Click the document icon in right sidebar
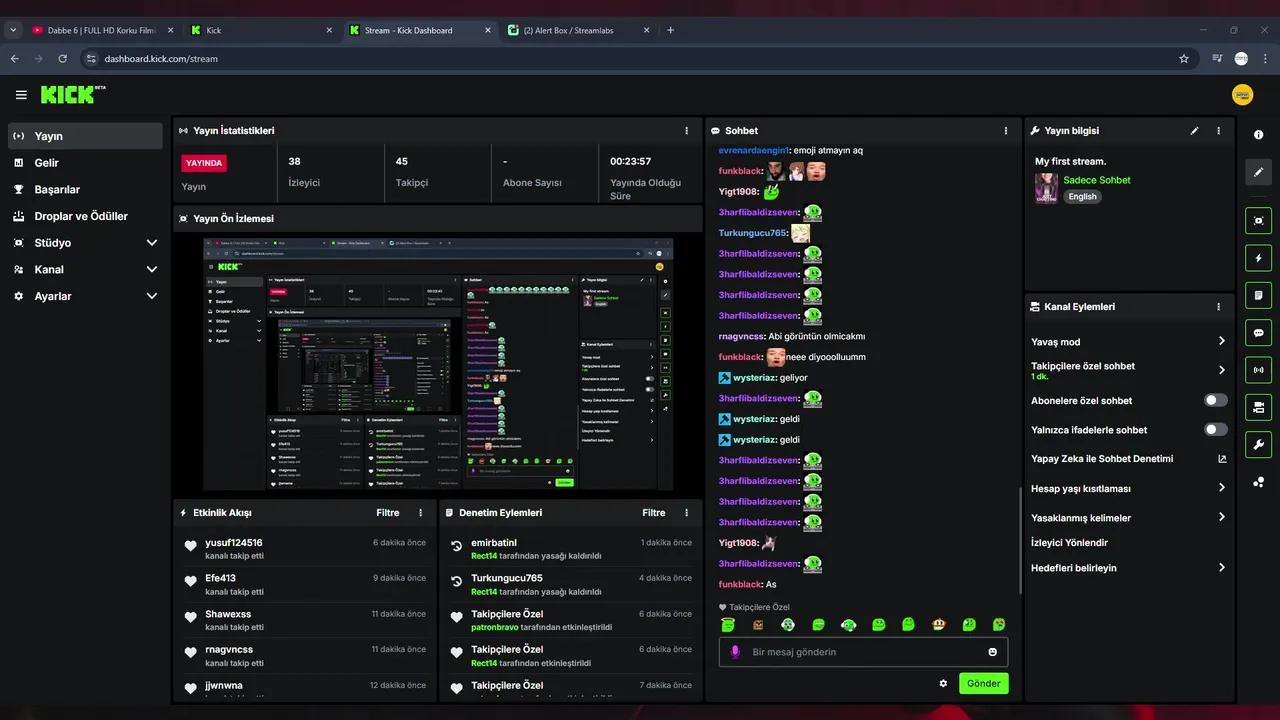The image size is (1280, 720). coord(1258,295)
